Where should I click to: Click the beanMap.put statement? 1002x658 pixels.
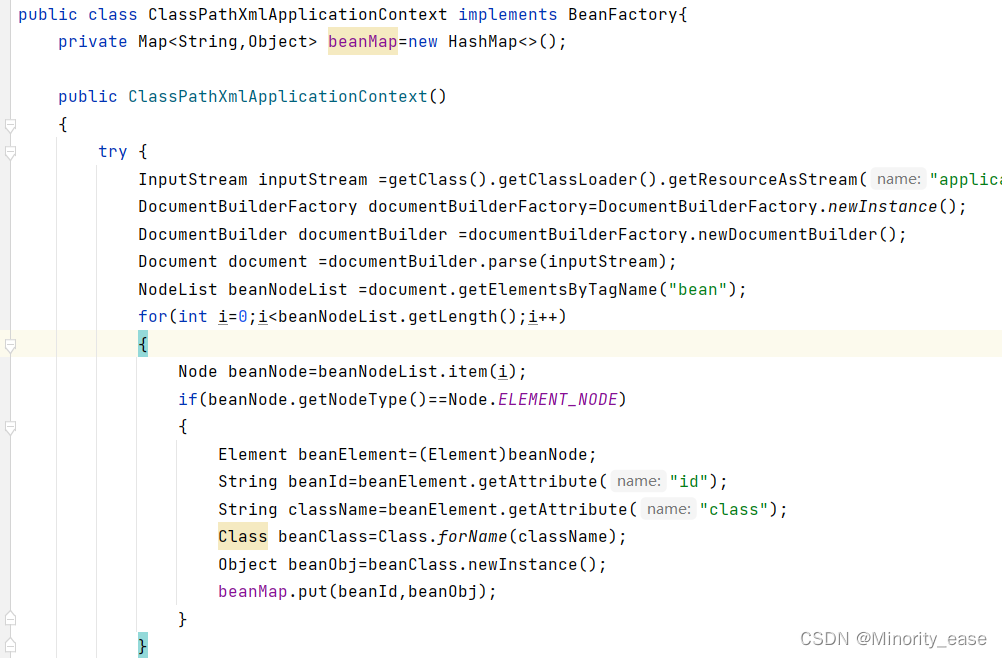click(x=357, y=592)
